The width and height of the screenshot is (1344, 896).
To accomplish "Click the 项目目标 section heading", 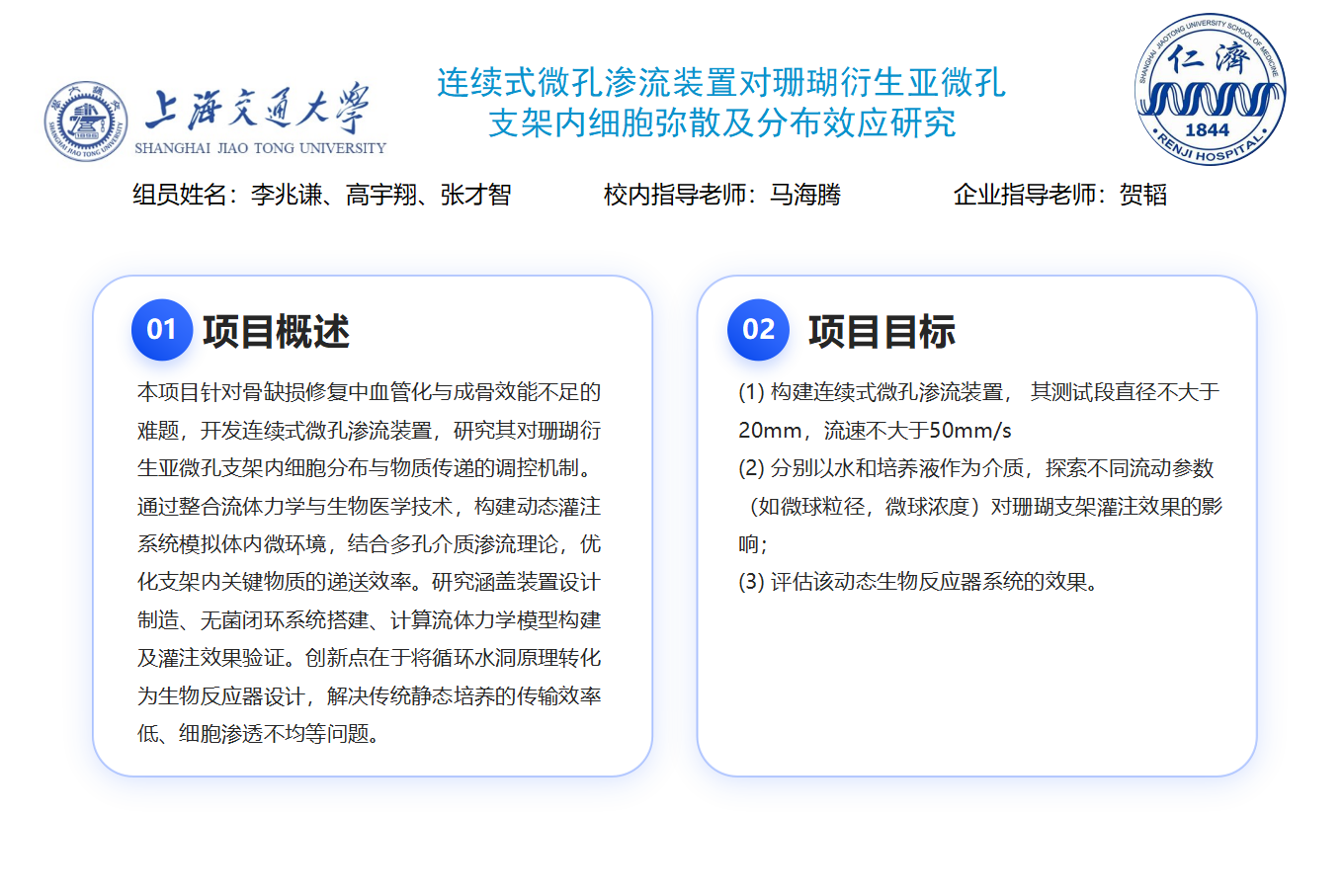I will (x=882, y=332).
